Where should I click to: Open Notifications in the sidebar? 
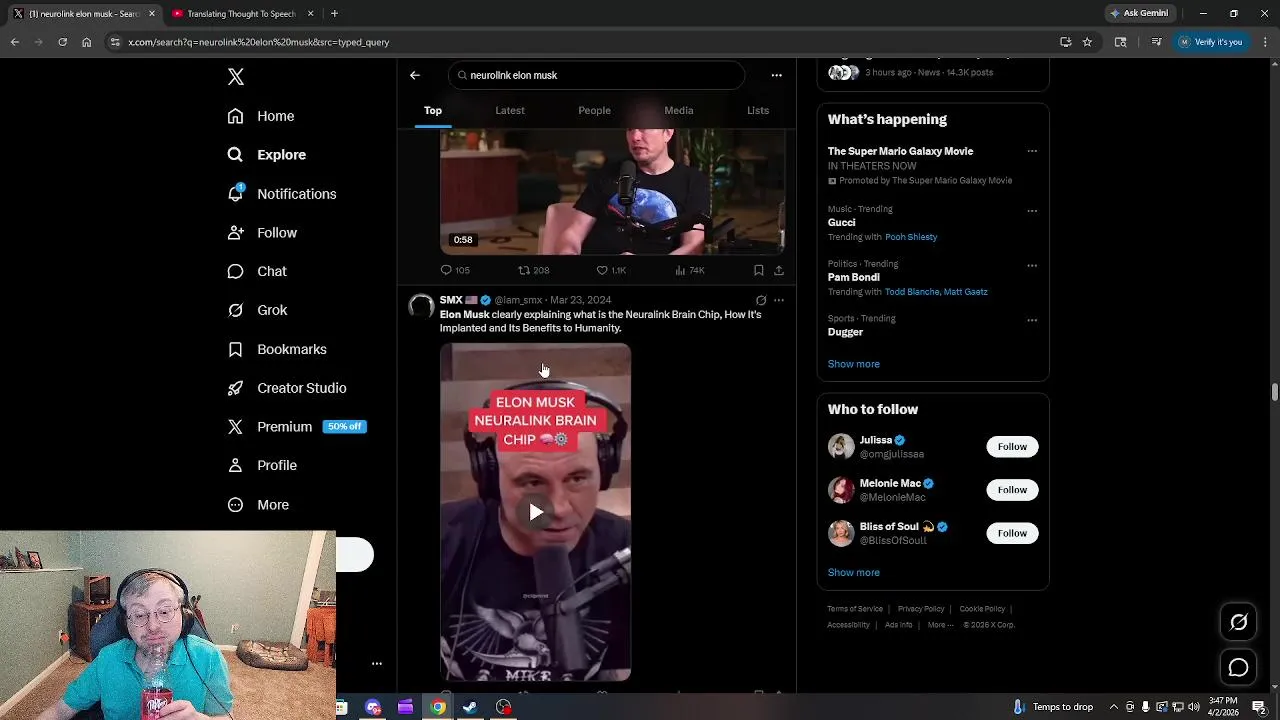point(282,194)
